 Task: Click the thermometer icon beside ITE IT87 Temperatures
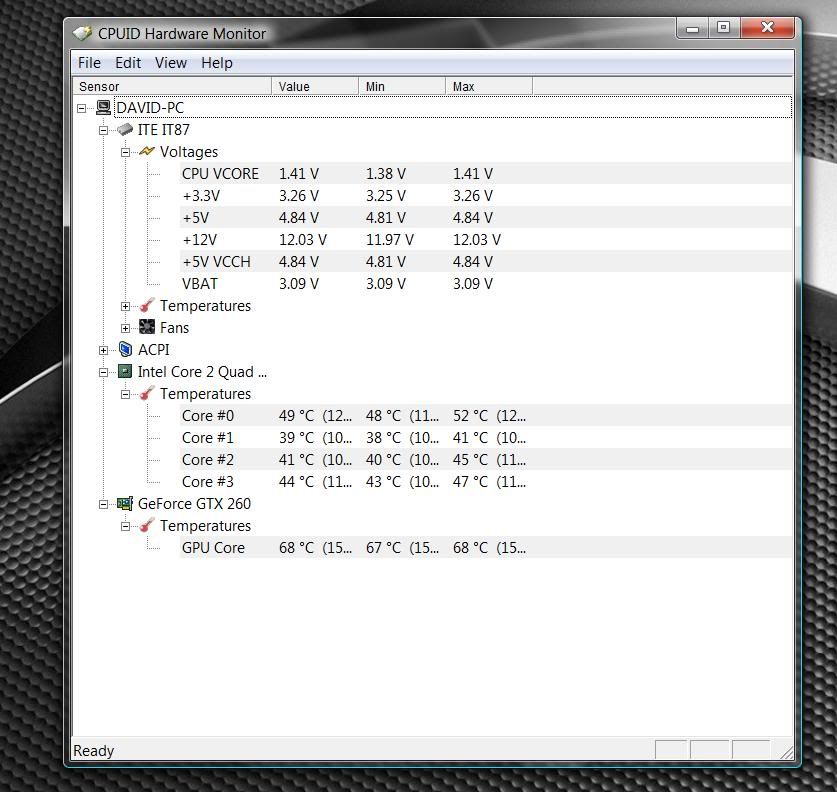tap(147, 306)
